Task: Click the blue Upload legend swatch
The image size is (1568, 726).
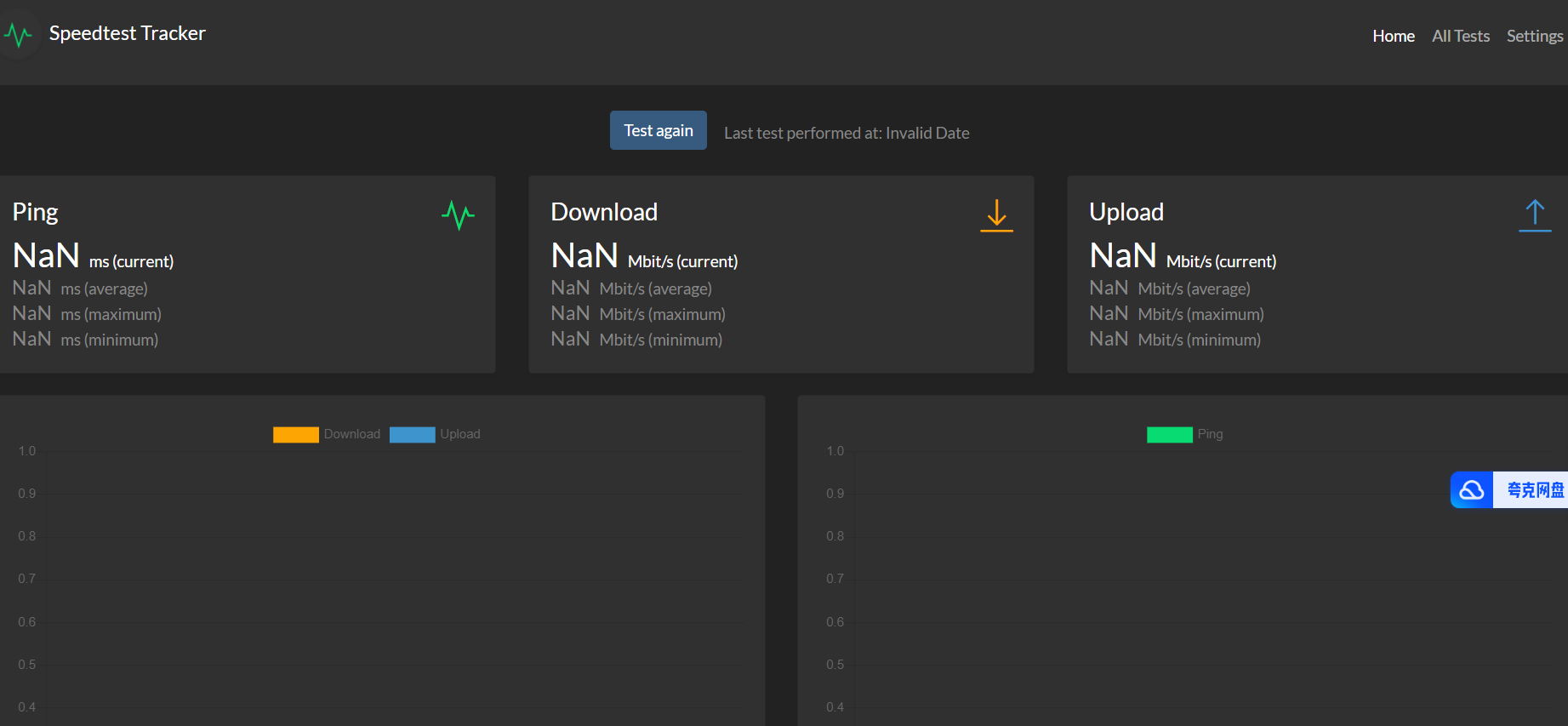Action: click(x=412, y=434)
